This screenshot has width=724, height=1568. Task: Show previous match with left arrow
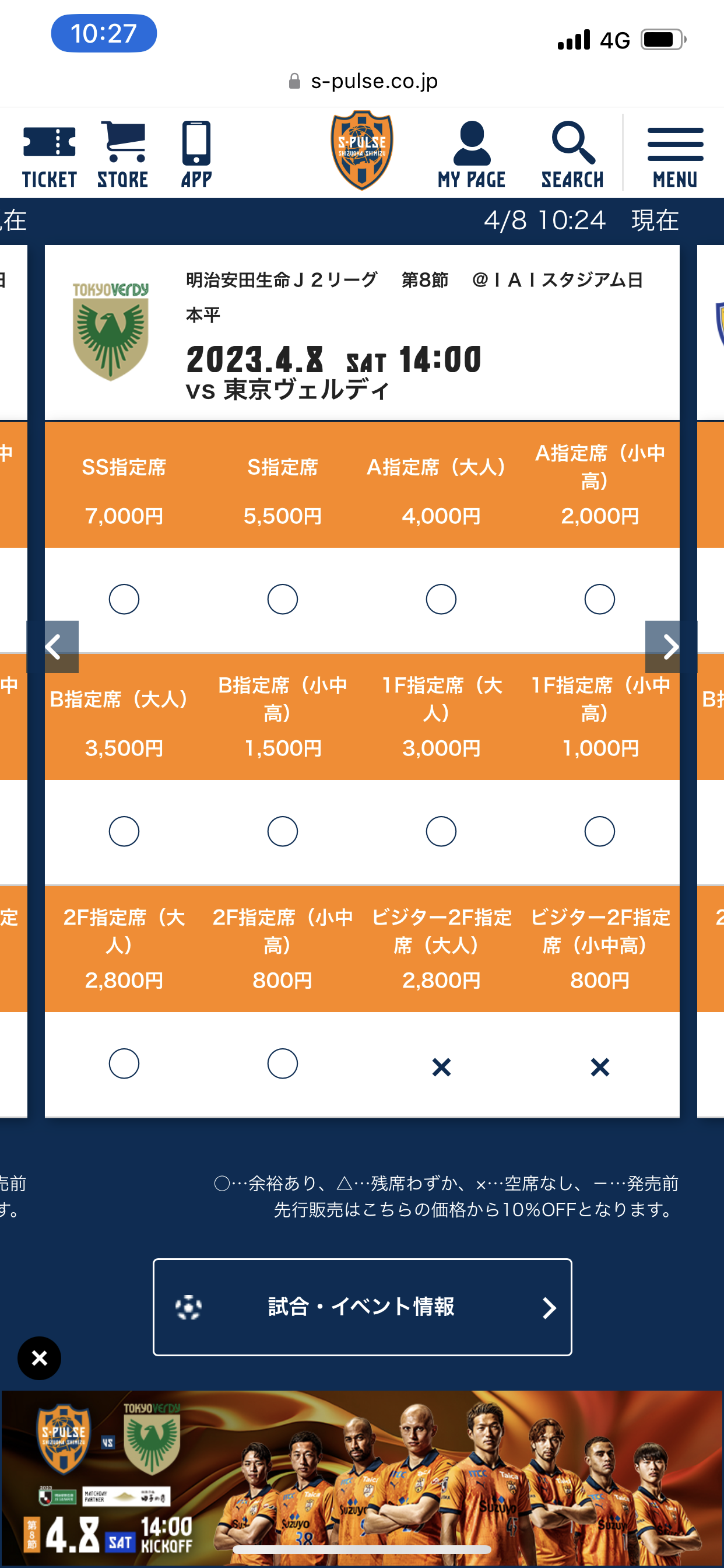click(x=53, y=646)
